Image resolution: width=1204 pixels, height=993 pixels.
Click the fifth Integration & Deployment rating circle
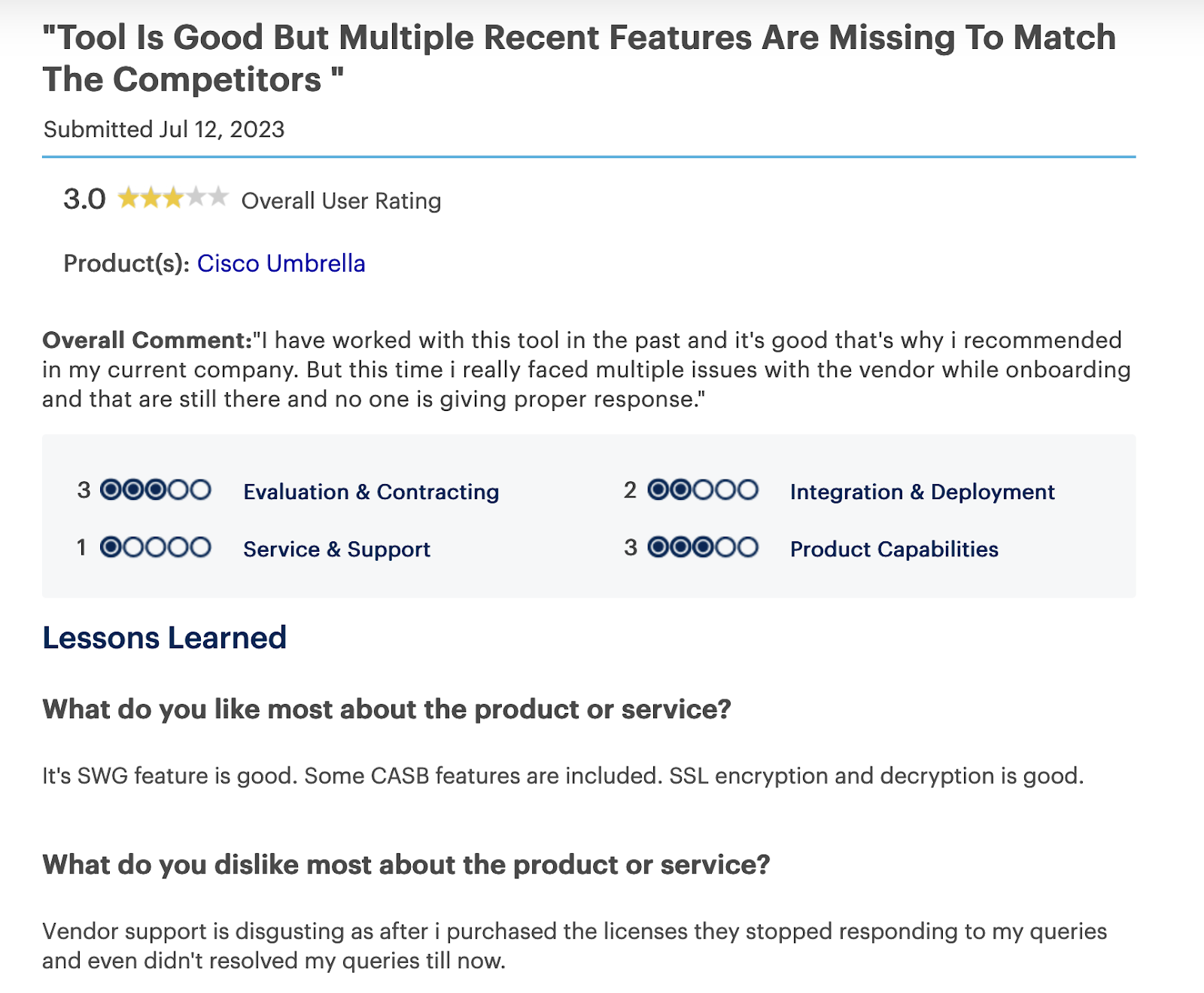point(747,490)
